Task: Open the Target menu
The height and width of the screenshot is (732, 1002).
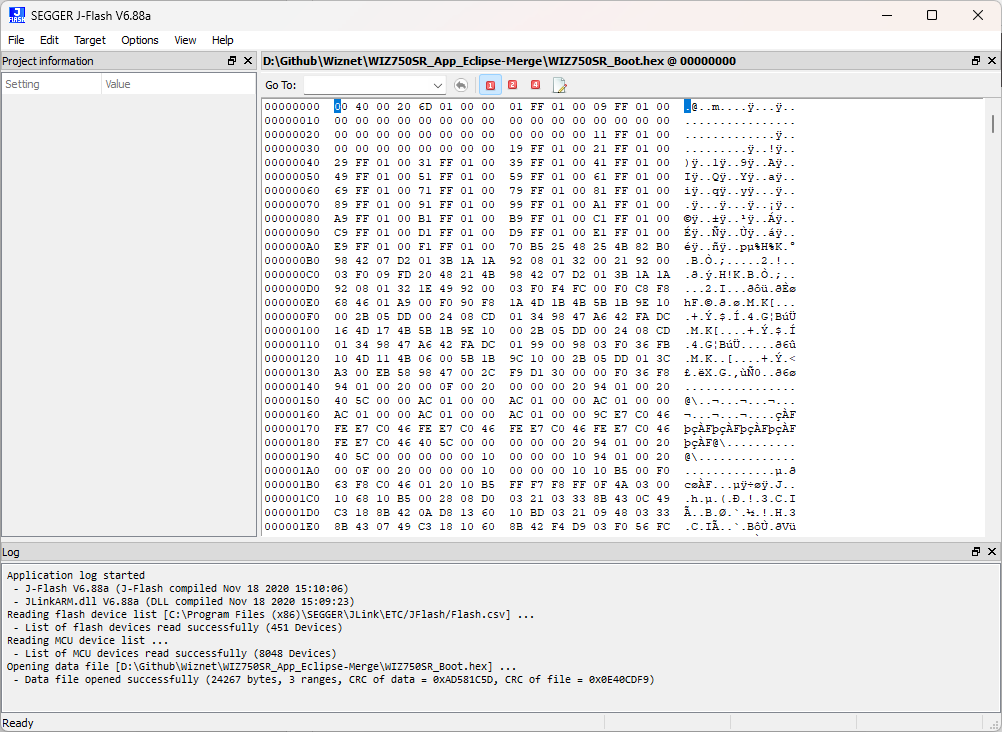Action: pyautogui.click(x=90, y=40)
